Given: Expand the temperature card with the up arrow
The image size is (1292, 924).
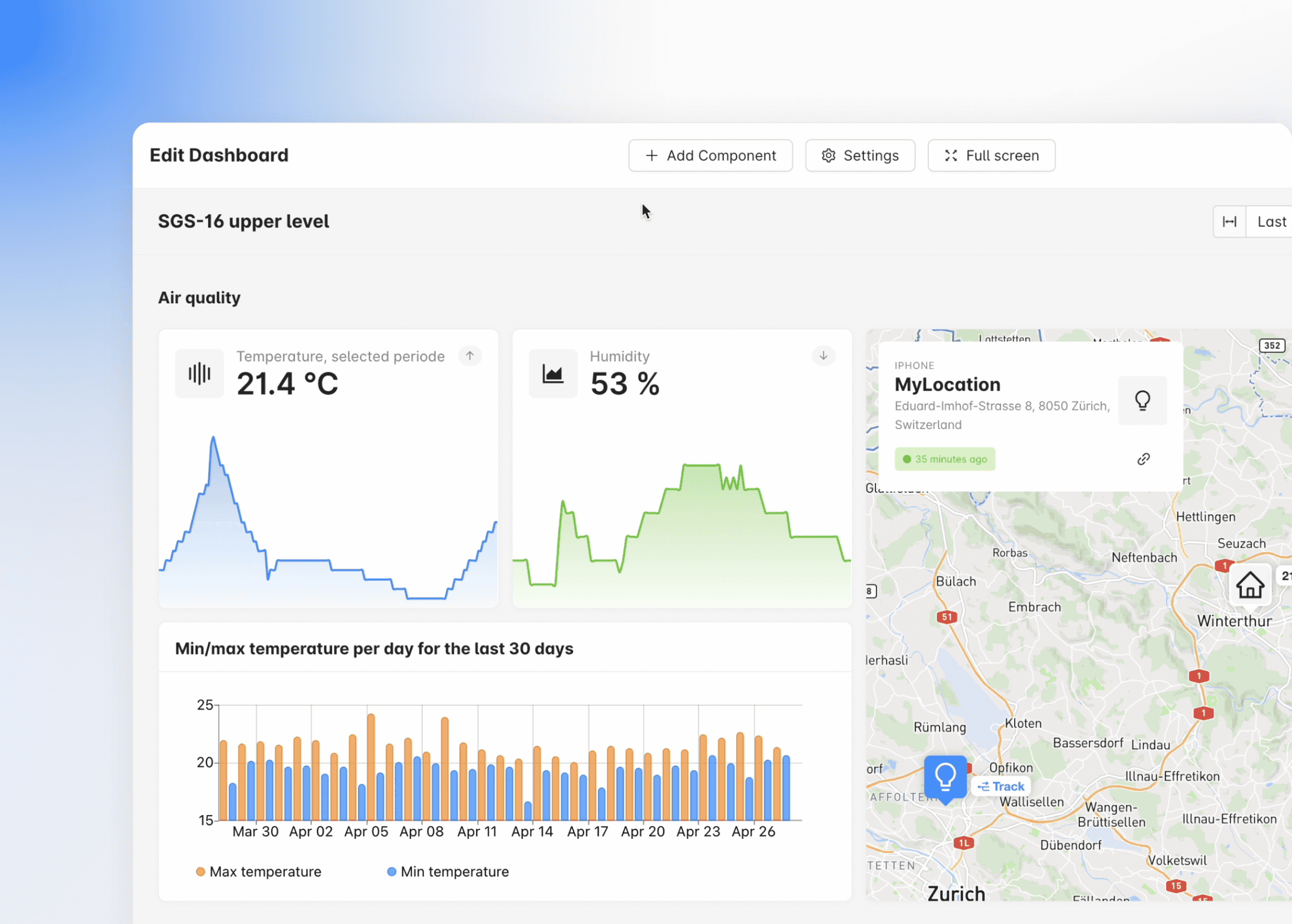Looking at the screenshot, I should (469, 356).
